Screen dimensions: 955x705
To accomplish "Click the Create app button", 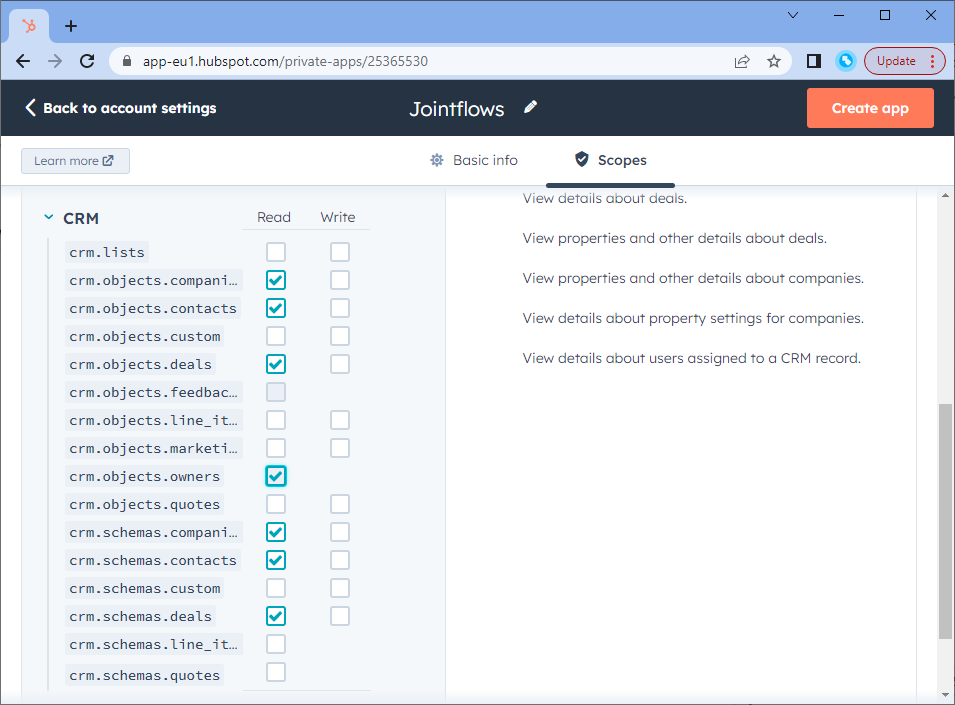I will point(870,108).
